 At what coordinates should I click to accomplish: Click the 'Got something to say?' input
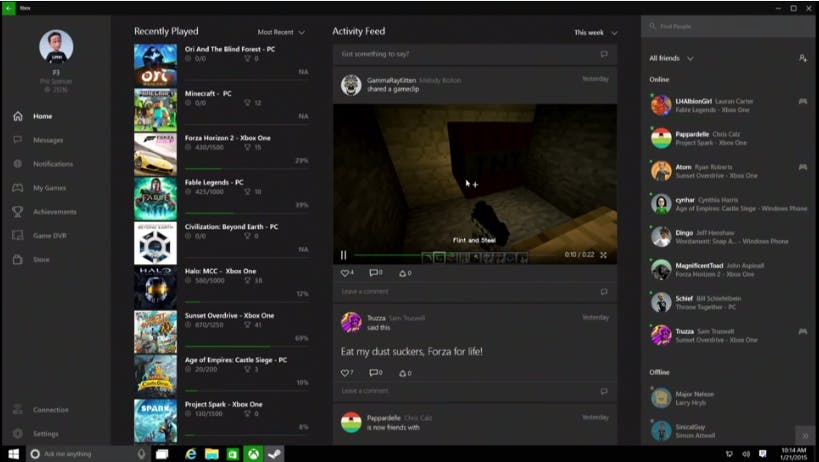tap(475, 54)
